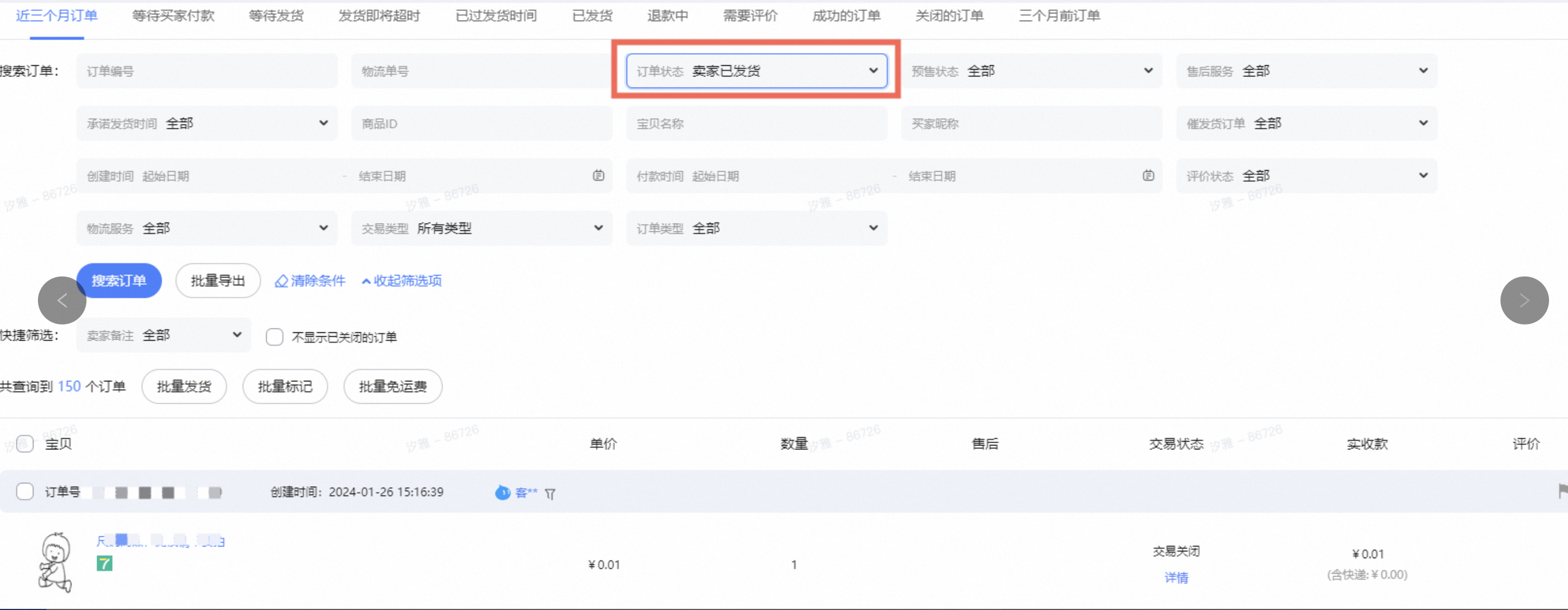This screenshot has height=610, width=1568.
Task: Focus the 买家昵称 input field
Action: coord(1032,123)
